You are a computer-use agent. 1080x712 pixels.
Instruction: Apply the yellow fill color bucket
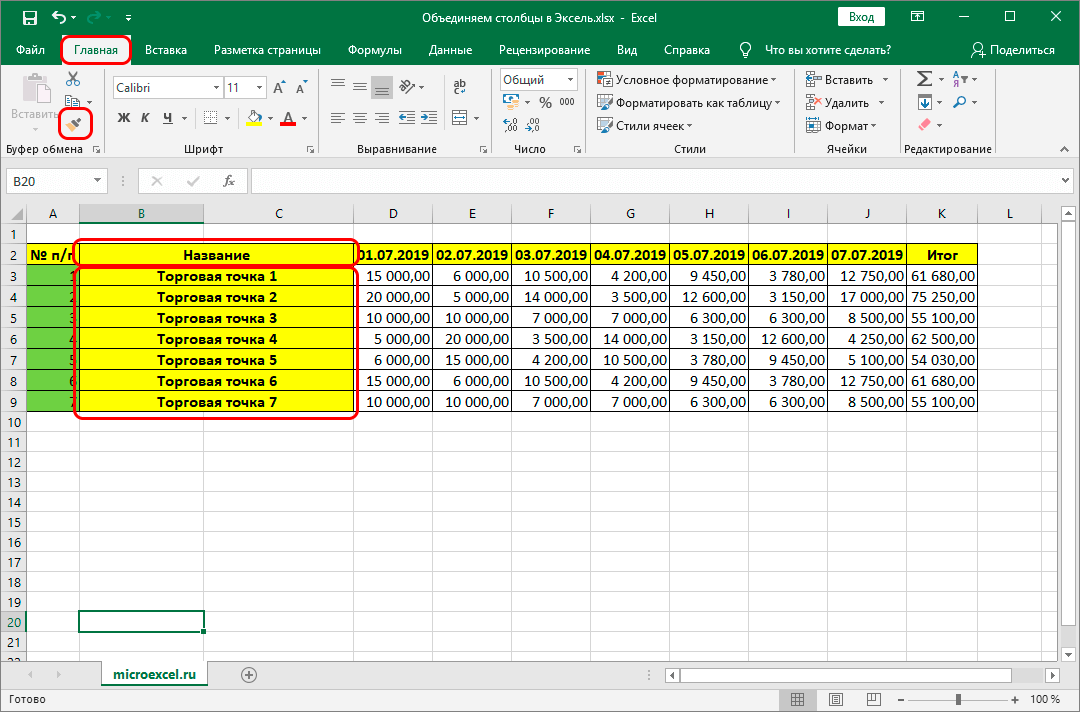pos(255,118)
